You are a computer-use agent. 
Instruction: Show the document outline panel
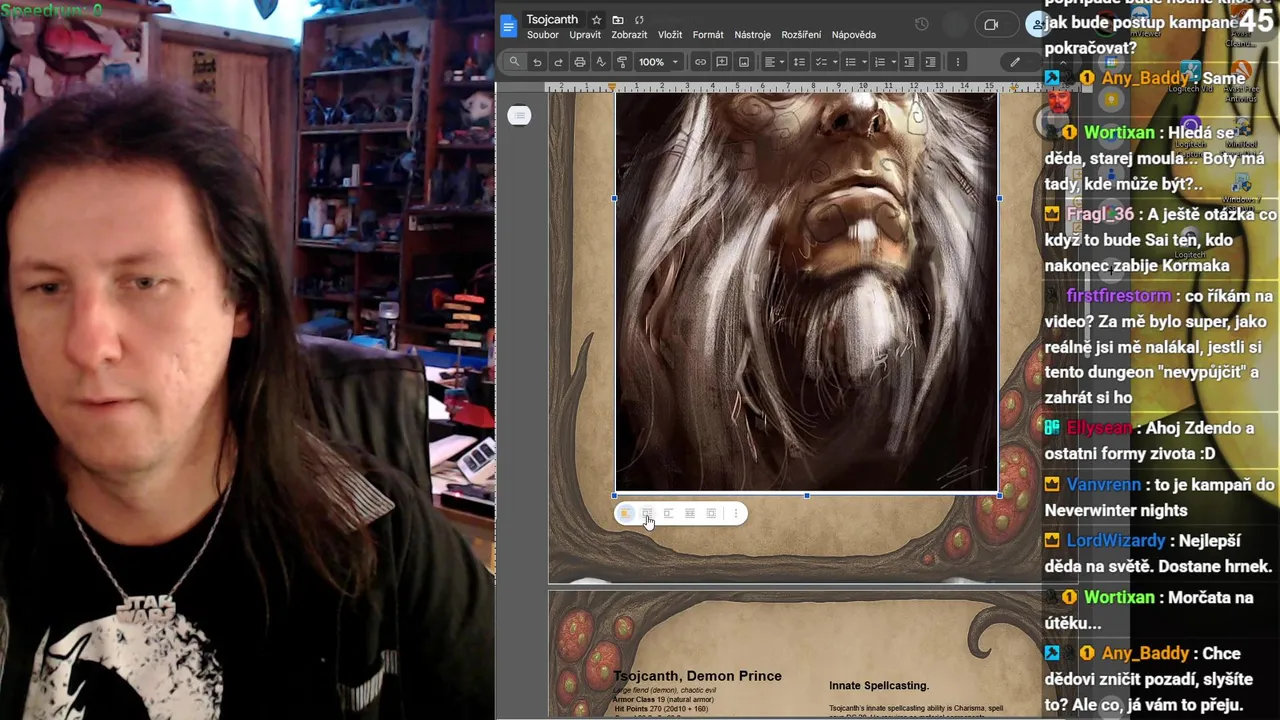coord(519,116)
